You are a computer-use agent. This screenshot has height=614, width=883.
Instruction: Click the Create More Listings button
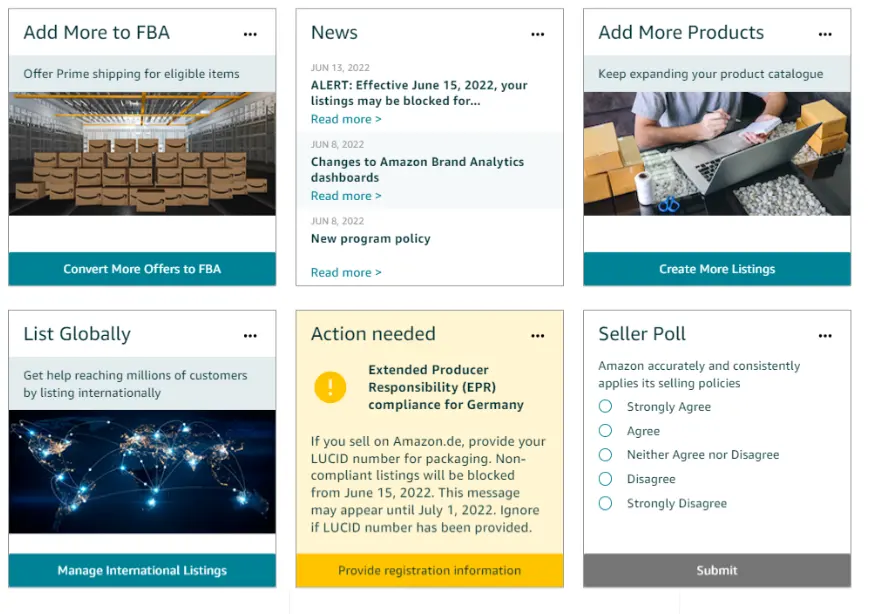click(x=717, y=269)
